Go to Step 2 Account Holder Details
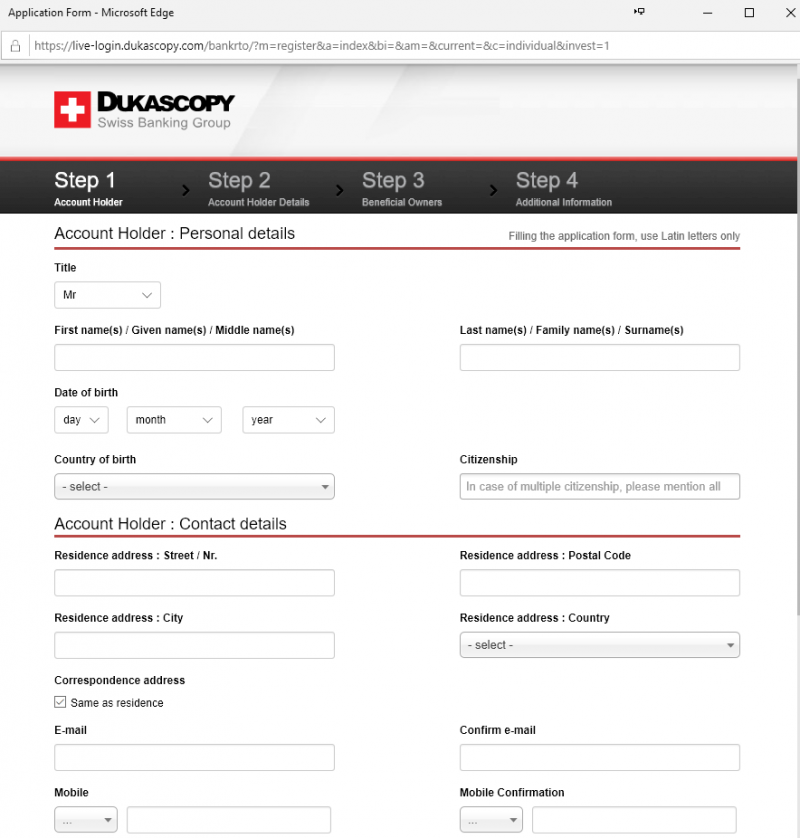 click(259, 188)
